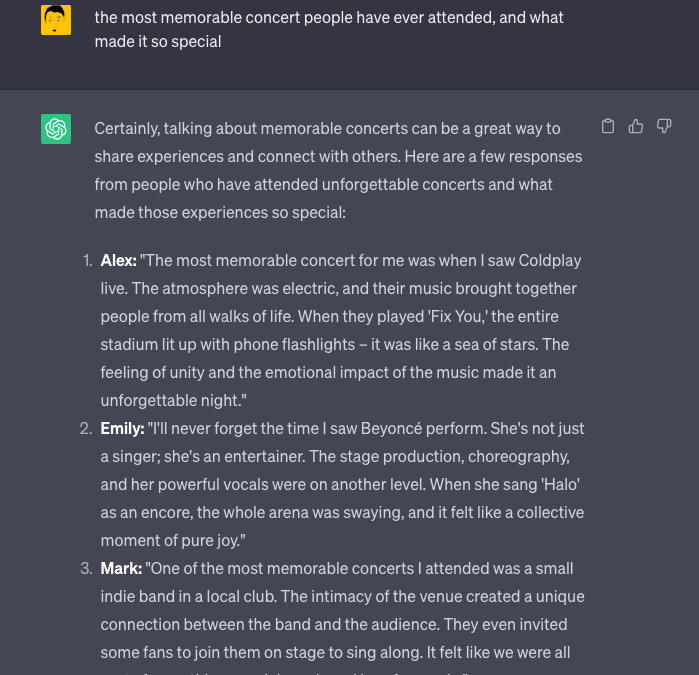The image size is (699, 675).
Task: Click the yellow user avatar
Action: [56, 20]
